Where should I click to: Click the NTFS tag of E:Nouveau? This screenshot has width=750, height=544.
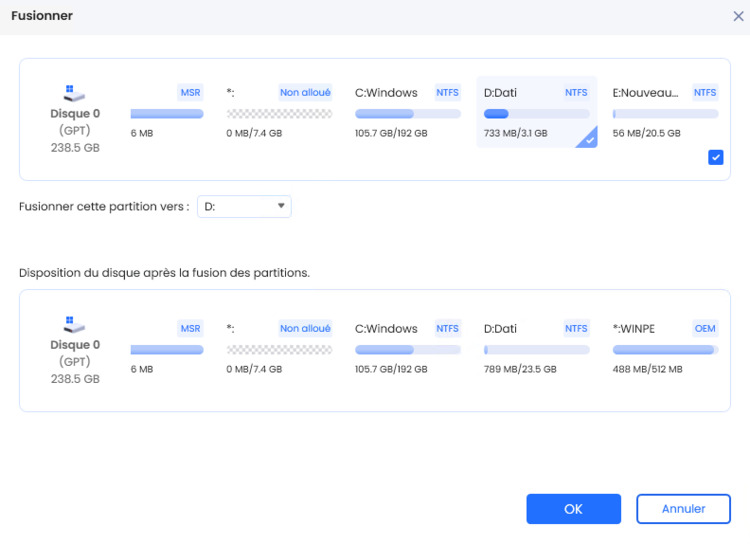705,92
